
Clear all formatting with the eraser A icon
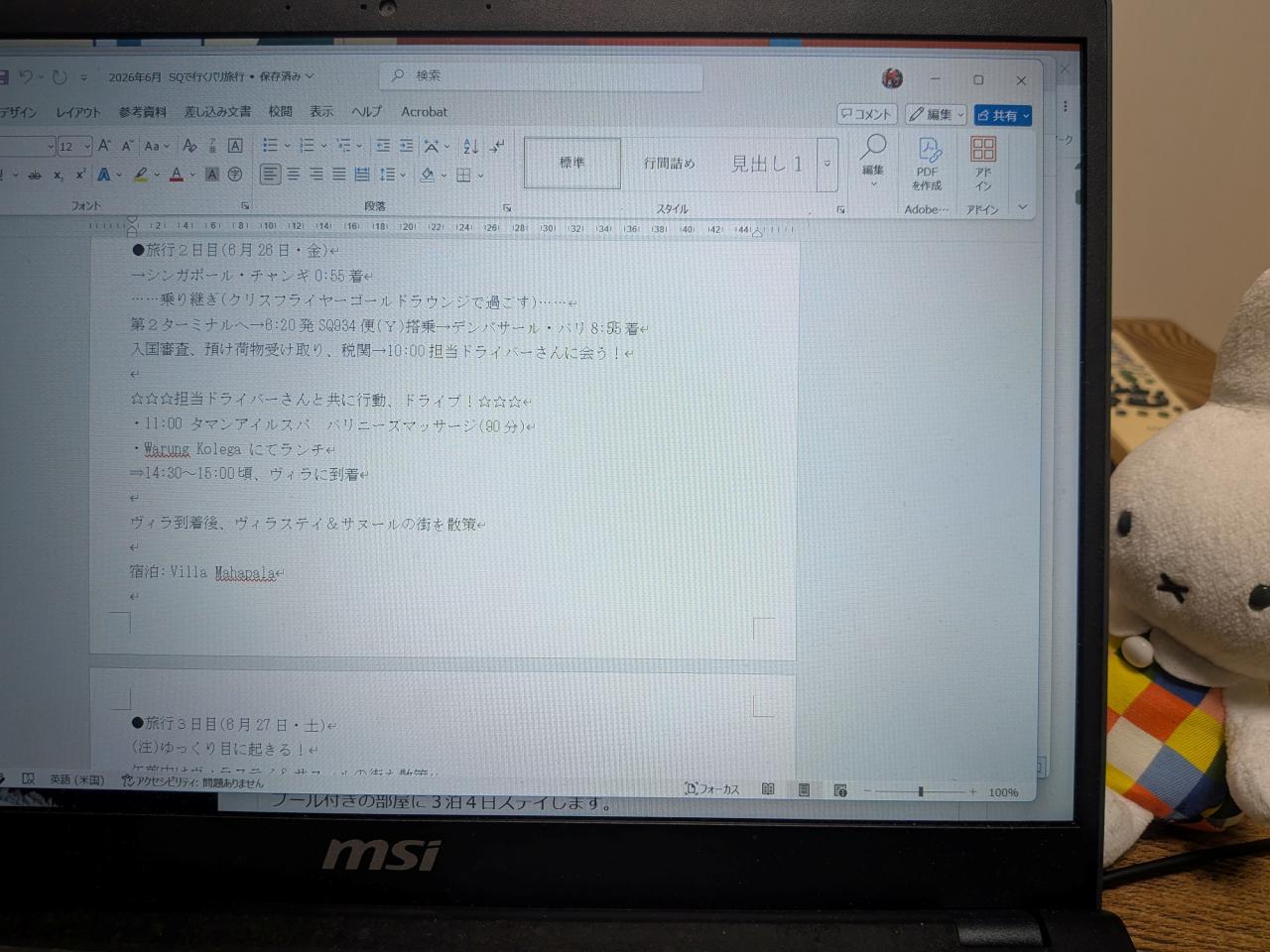click(x=190, y=146)
